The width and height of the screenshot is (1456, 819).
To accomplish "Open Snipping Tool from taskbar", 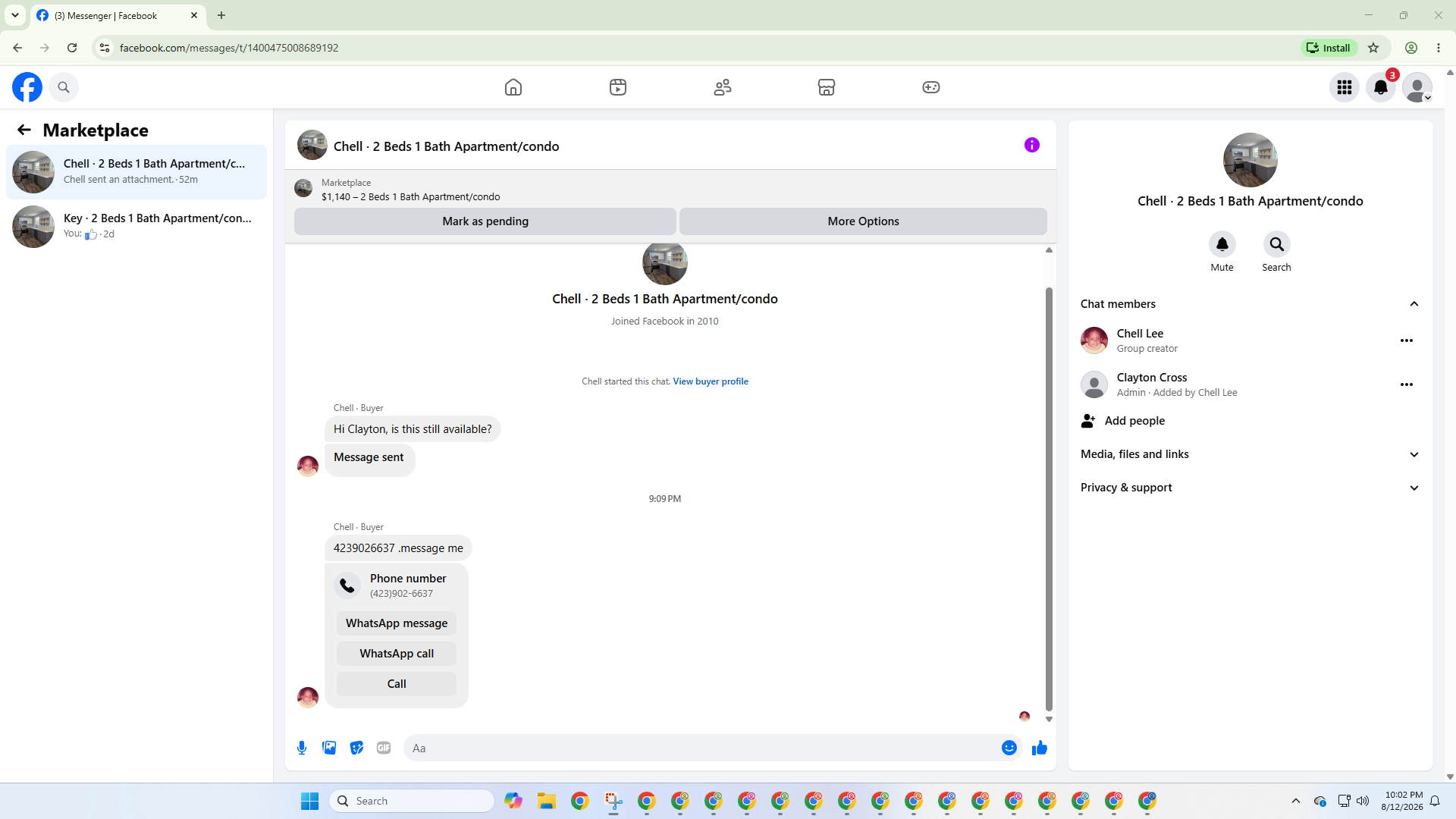I will [x=613, y=801].
